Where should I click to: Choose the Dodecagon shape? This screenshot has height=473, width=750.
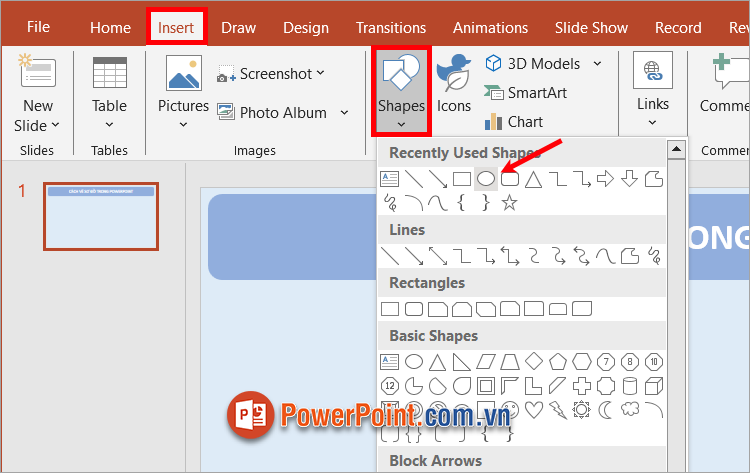(390, 385)
